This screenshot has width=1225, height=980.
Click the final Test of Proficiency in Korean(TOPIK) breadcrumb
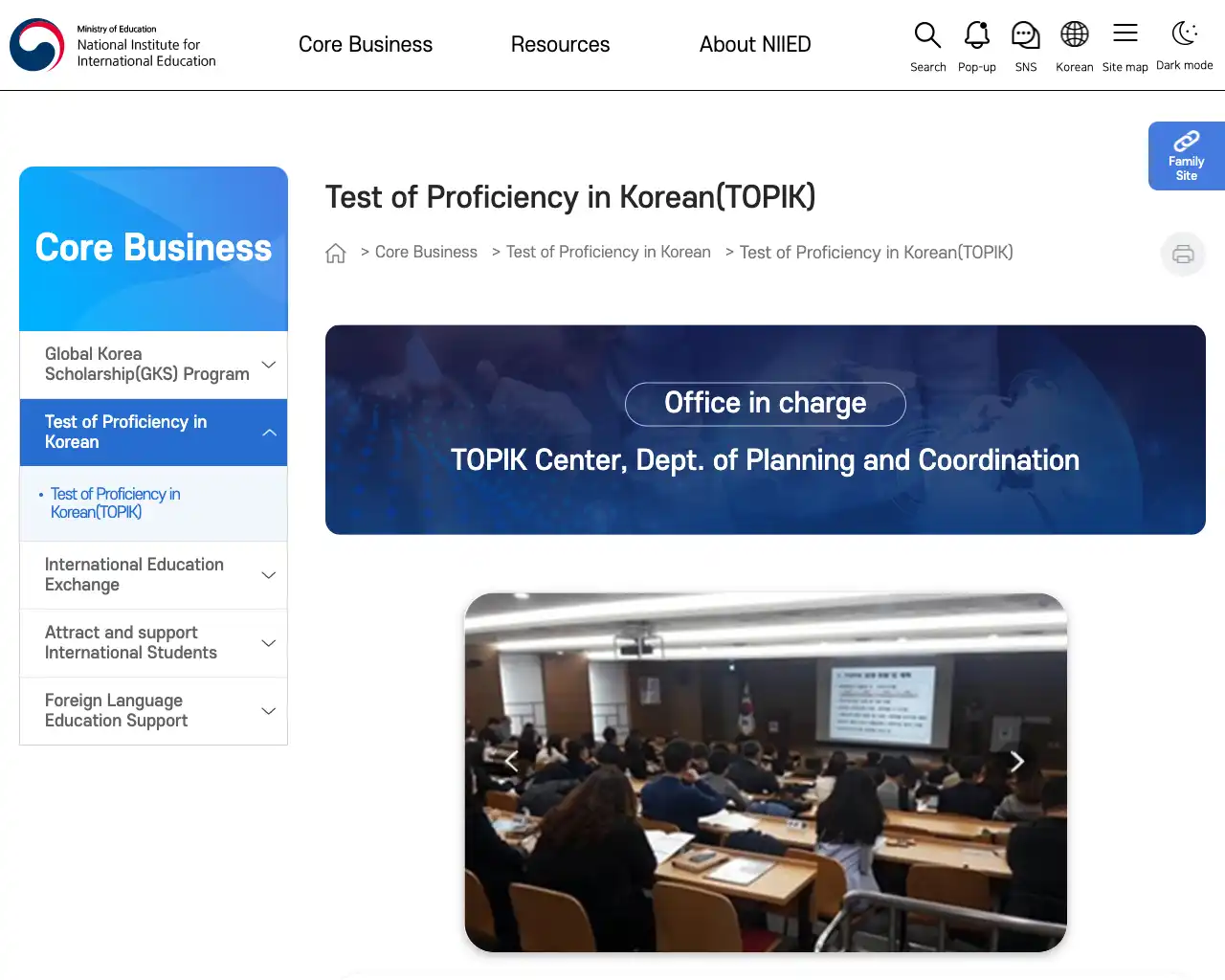pos(877,253)
